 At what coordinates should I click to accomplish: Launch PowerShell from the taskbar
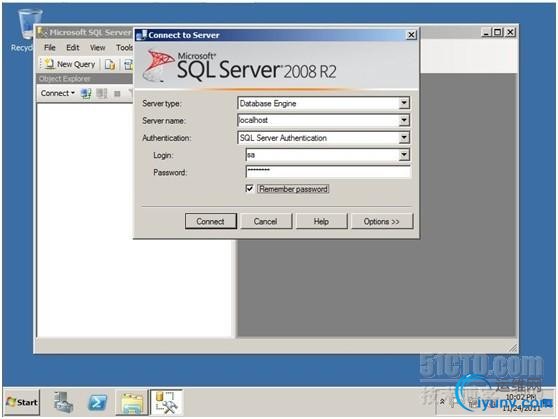(98, 403)
